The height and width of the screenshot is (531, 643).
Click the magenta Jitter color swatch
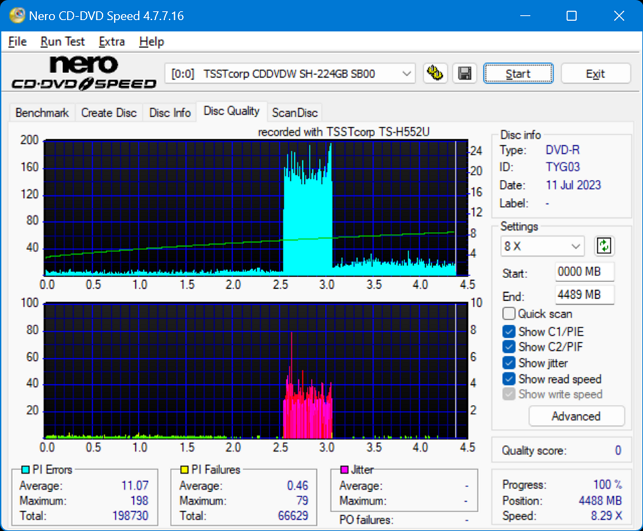(344, 469)
